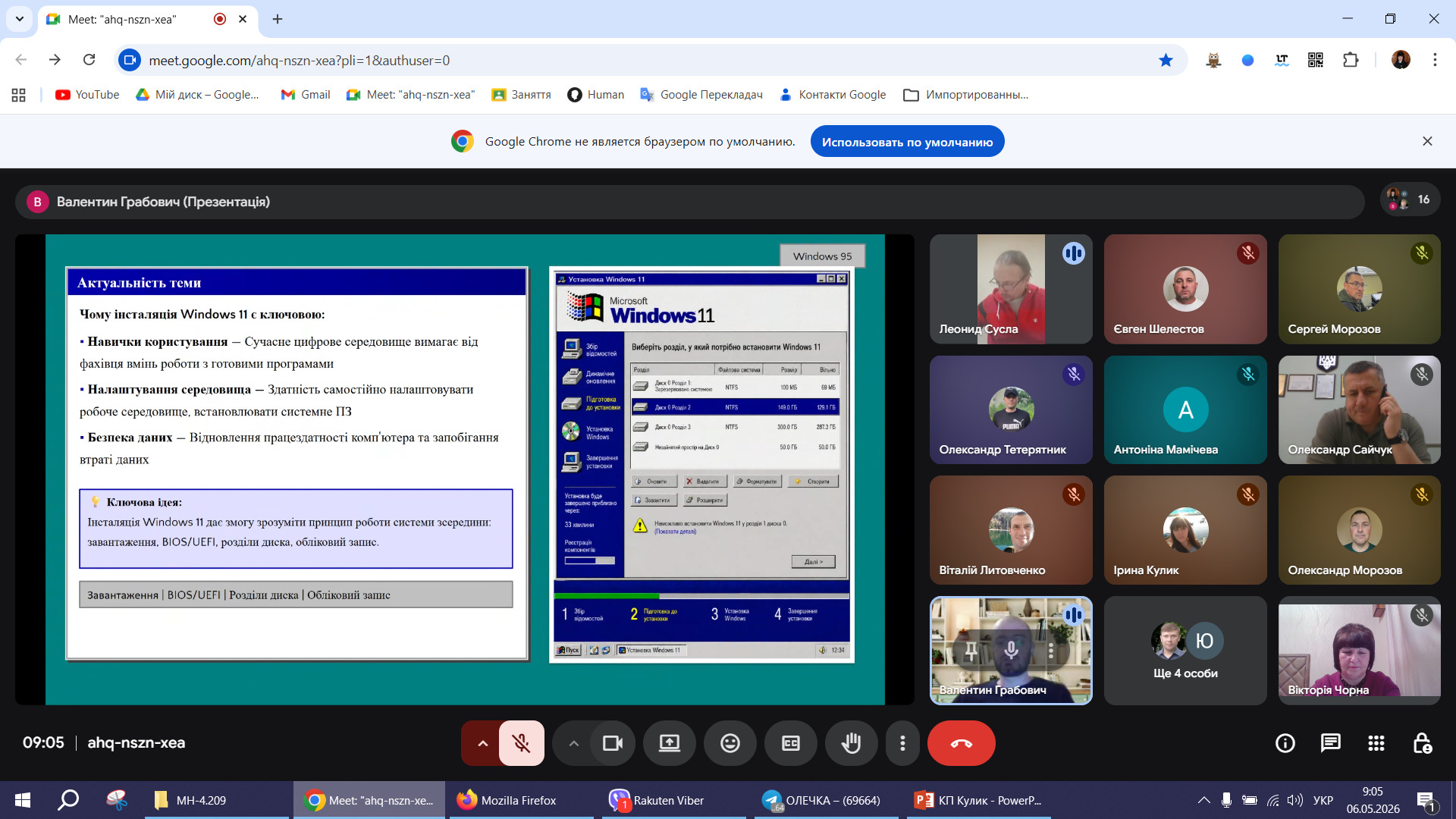
Task: Turn on closed captions
Action: click(791, 743)
